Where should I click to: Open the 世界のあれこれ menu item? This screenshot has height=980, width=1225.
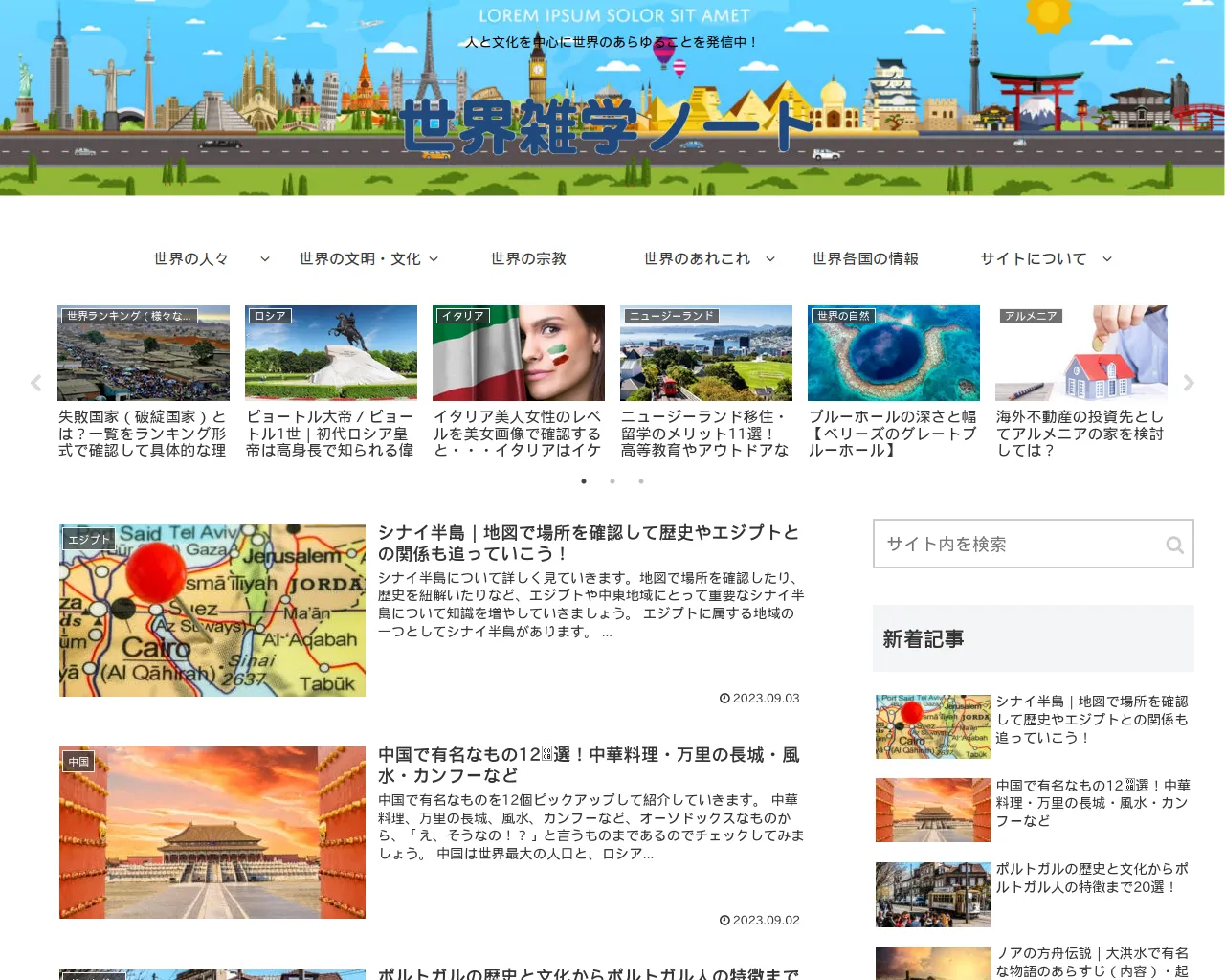[x=697, y=259]
